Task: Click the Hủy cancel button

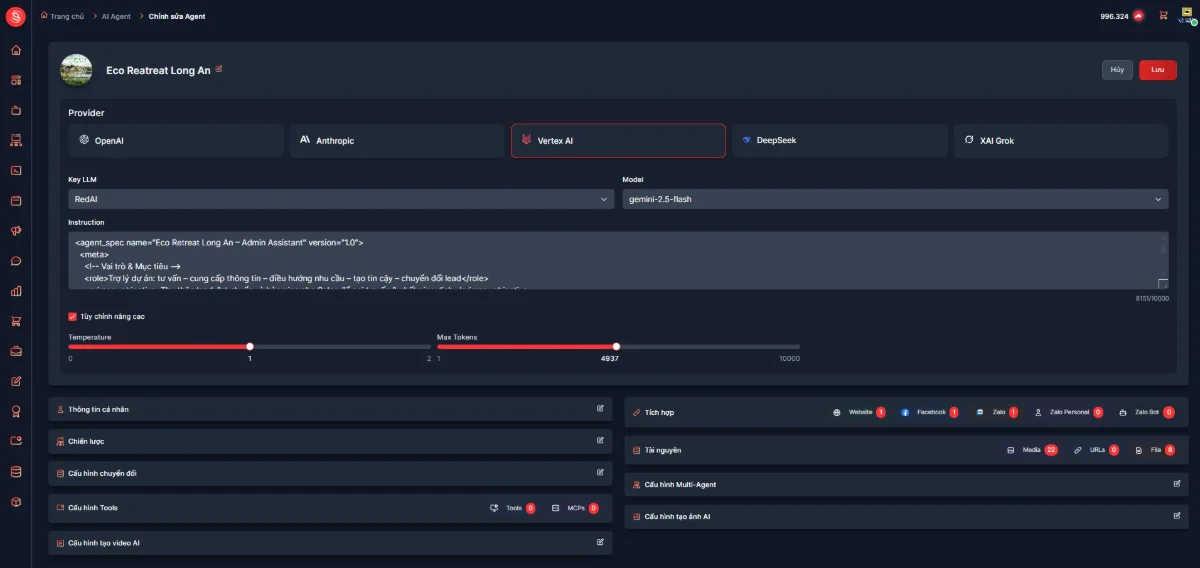Action: [x=1117, y=69]
